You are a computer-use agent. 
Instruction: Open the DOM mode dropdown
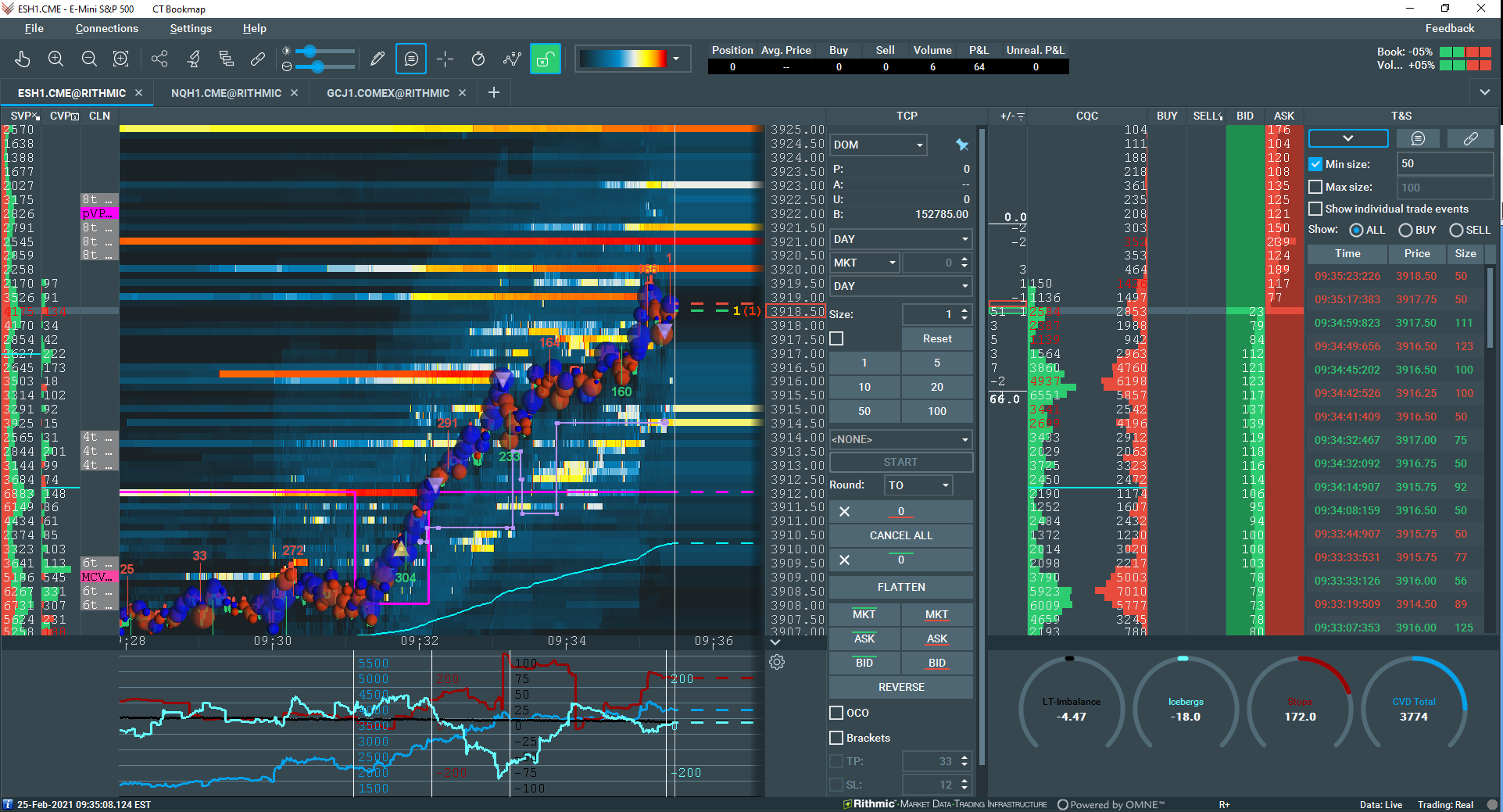click(x=878, y=145)
